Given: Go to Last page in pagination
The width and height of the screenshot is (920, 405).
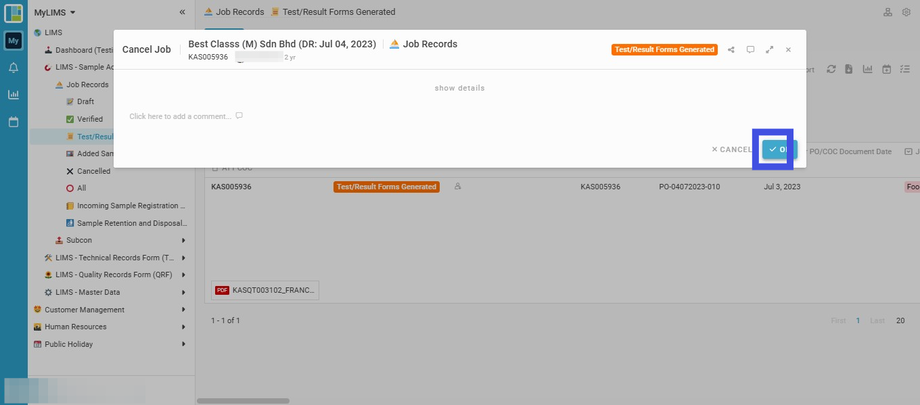Looking at the screenshot, I should tap(877, 320).
